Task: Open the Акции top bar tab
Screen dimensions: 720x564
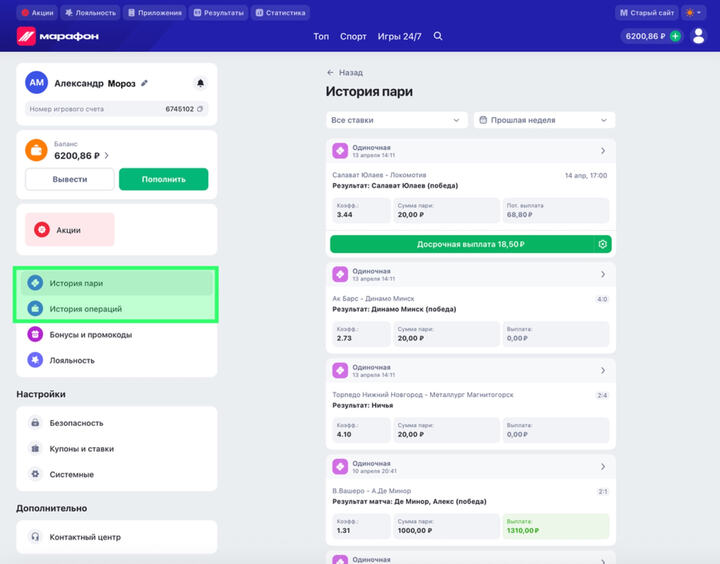Action: (x=37, y=13)
